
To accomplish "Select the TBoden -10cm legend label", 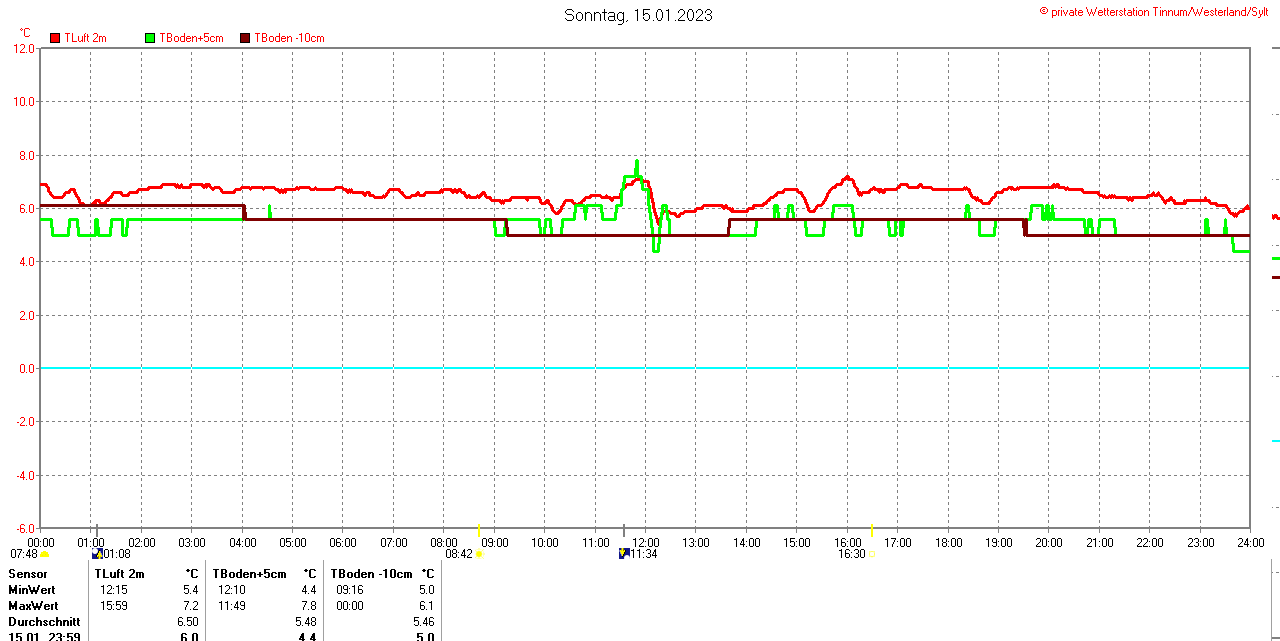I will 289,38.
